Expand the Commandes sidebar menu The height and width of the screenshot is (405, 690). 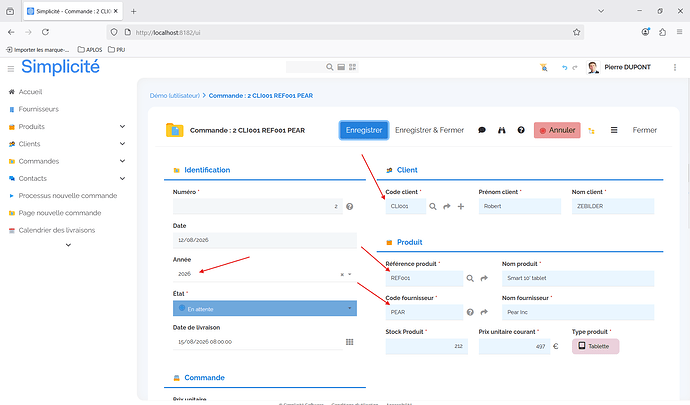122,161
